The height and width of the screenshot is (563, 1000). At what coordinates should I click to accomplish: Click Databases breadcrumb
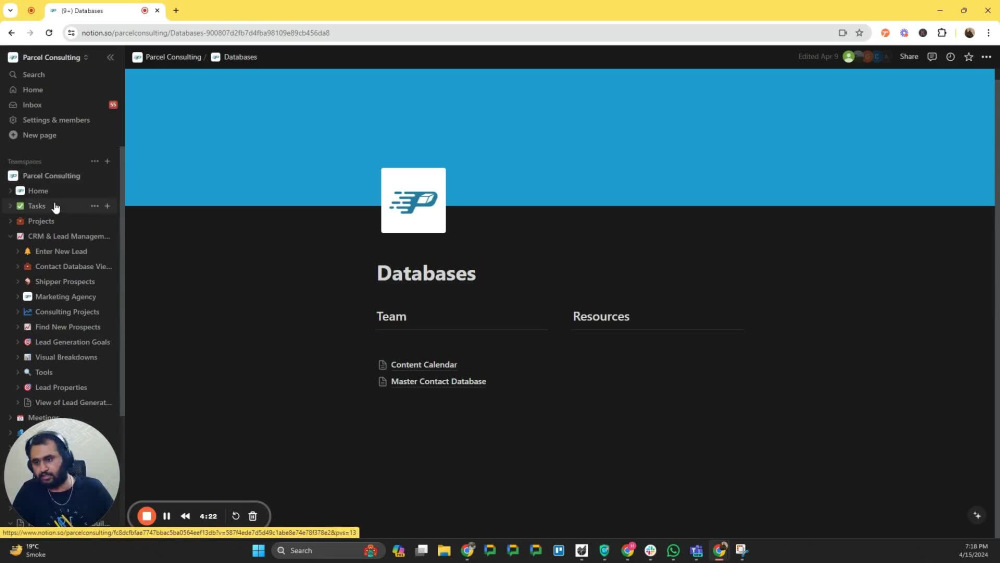pyautogui.click(x=234, y=57)
